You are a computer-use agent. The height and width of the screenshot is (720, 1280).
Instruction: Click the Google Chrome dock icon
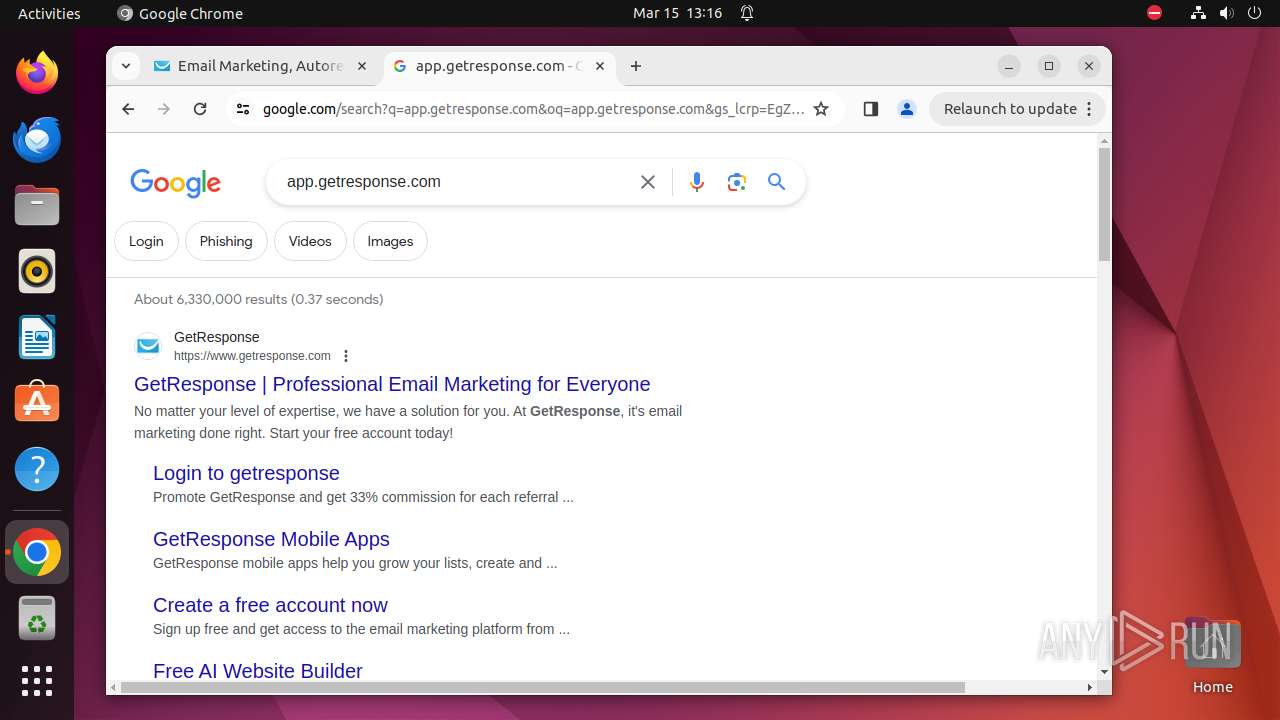[x=37, y=552]
